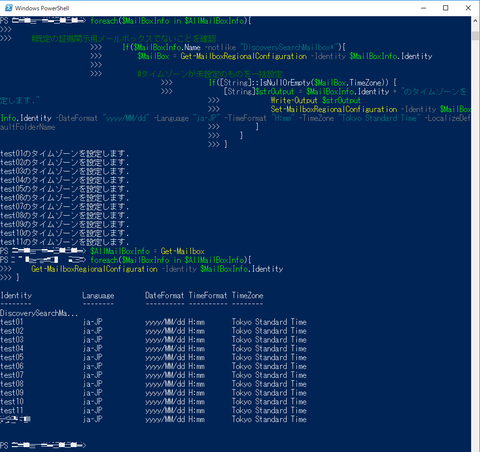This screenshot has width=480, height=452.
Task: Click the PowerShell icon in the title bar
Action: [9, 8]
